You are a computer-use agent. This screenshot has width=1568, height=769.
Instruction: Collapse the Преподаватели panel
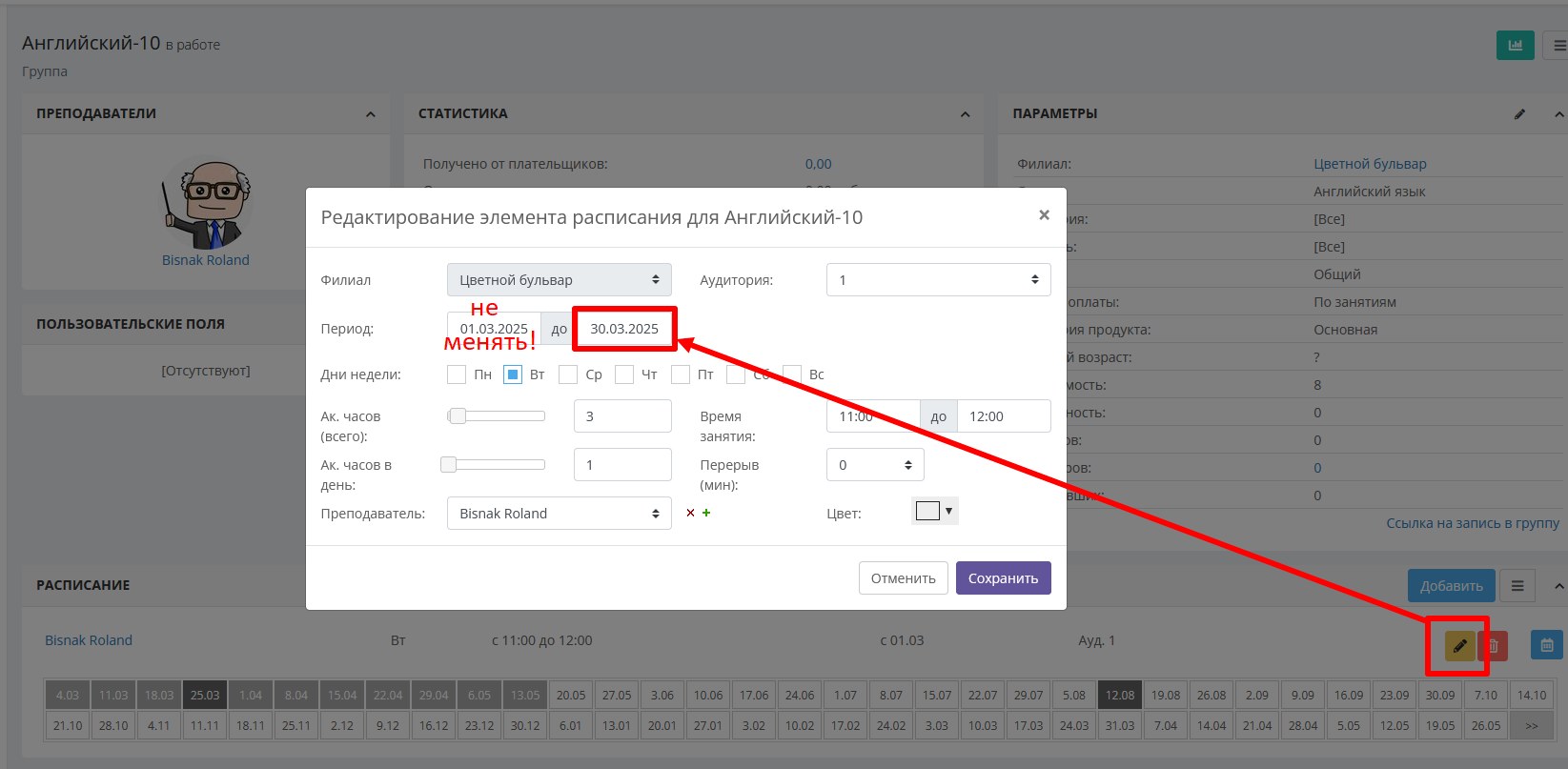tap(371, 114)
